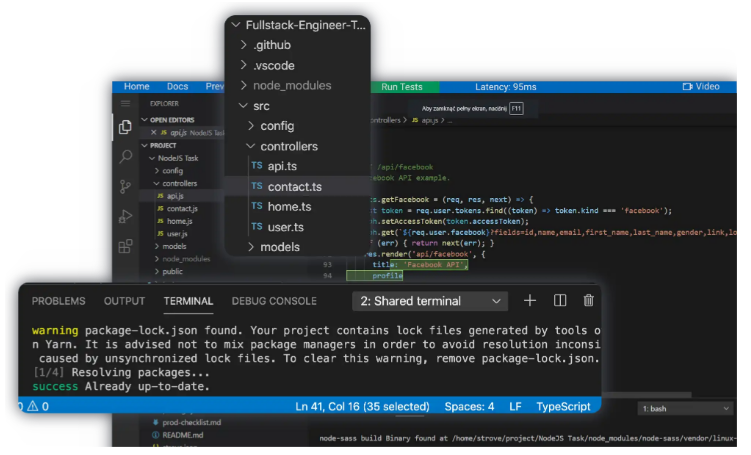Screen dimensions: 751x455
Task: Open the Search icon in activity bar
Action: click(125, 157)
